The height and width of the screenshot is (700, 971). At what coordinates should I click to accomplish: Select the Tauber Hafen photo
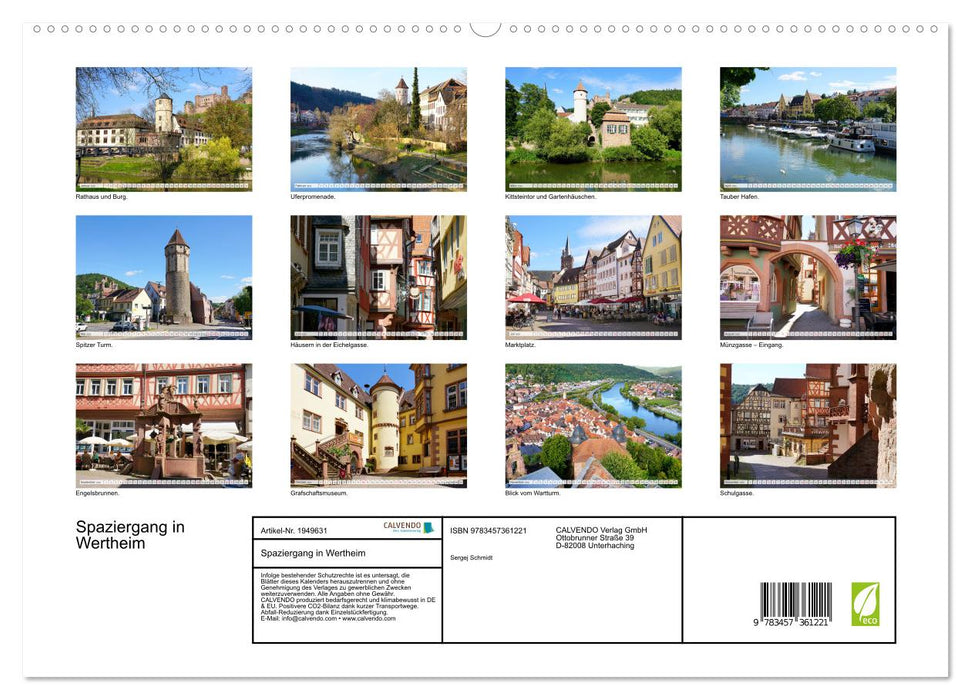coord(807,128)
